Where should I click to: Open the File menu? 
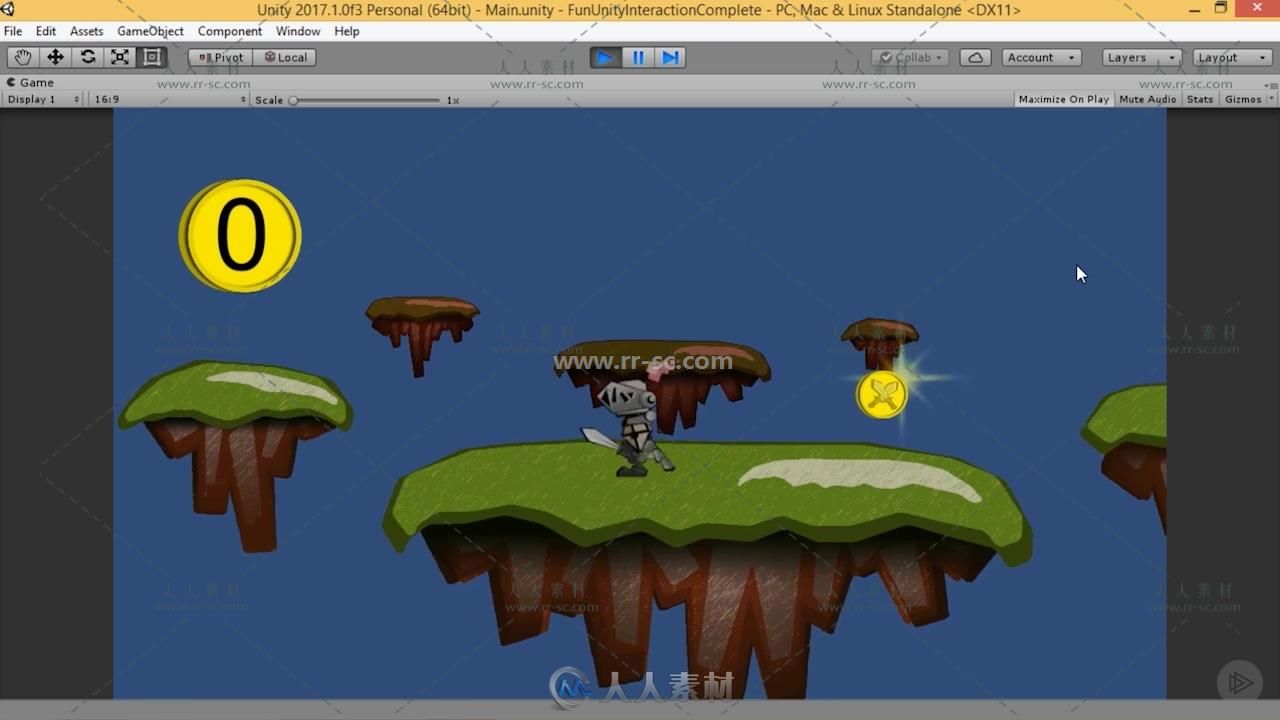[x=13, y=31]
